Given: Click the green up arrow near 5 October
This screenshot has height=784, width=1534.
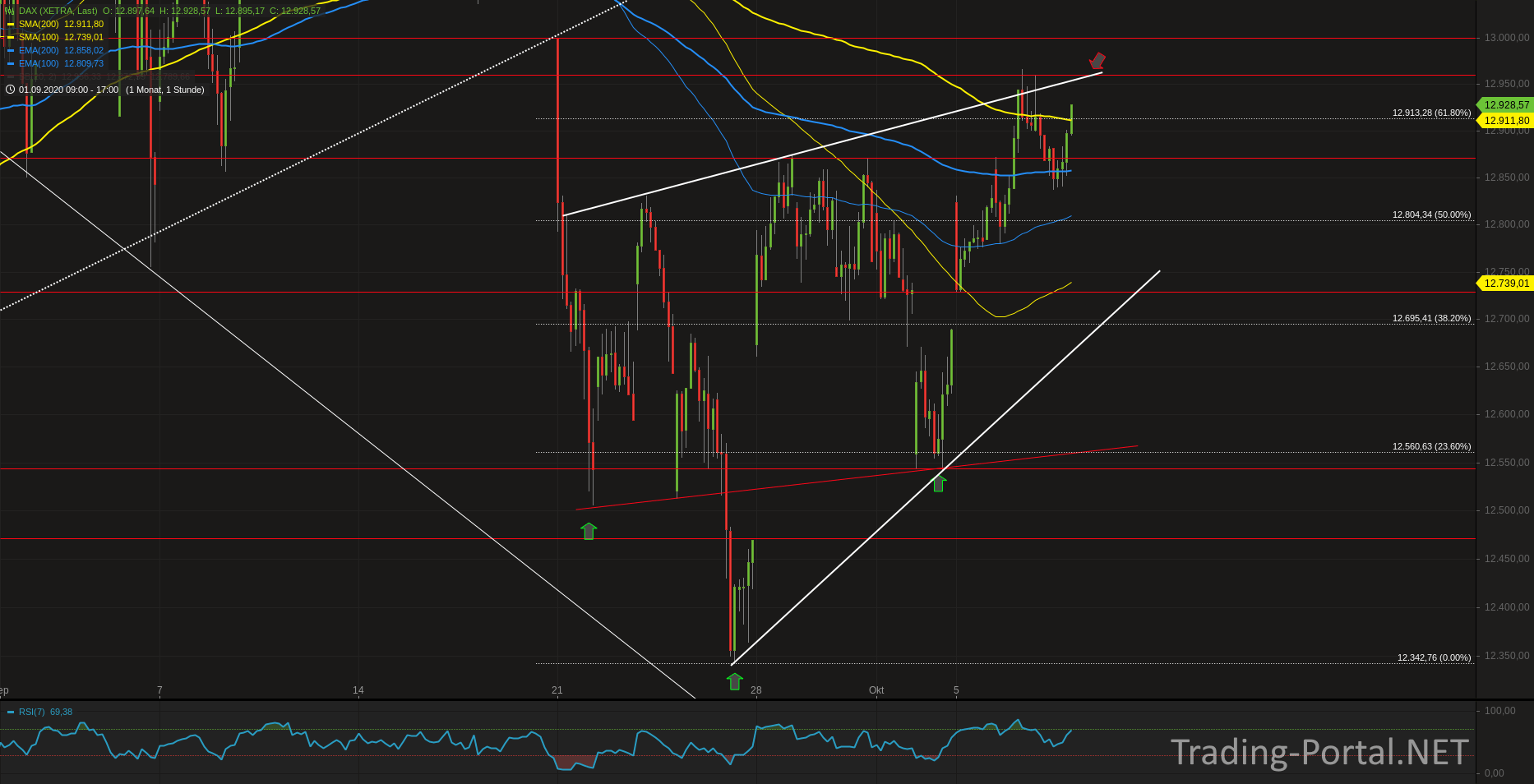Looking at the screenshot, I should (938, 482).
